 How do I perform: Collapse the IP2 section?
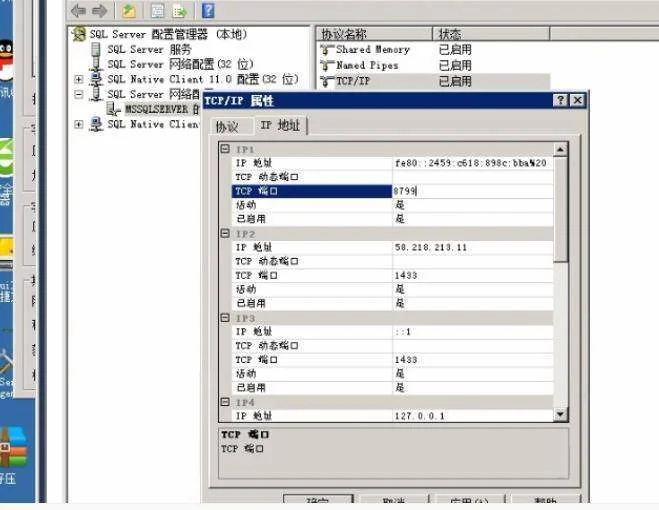pyautogui.click(x=225, y=233)
